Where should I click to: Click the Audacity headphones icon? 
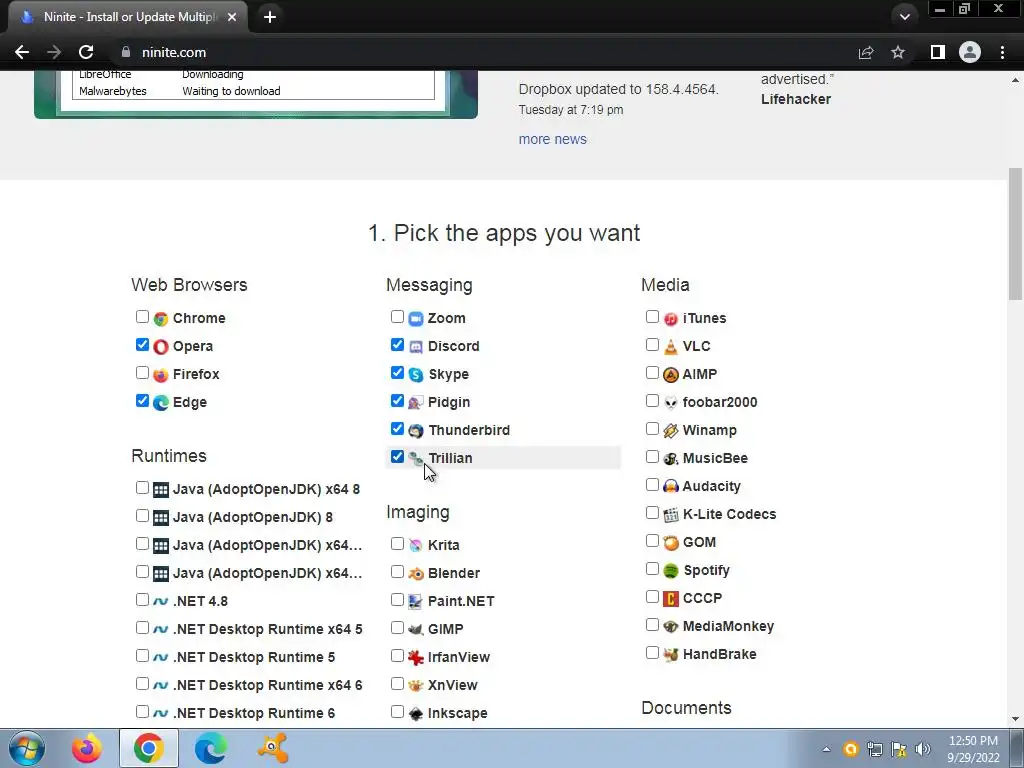(671, 487)
